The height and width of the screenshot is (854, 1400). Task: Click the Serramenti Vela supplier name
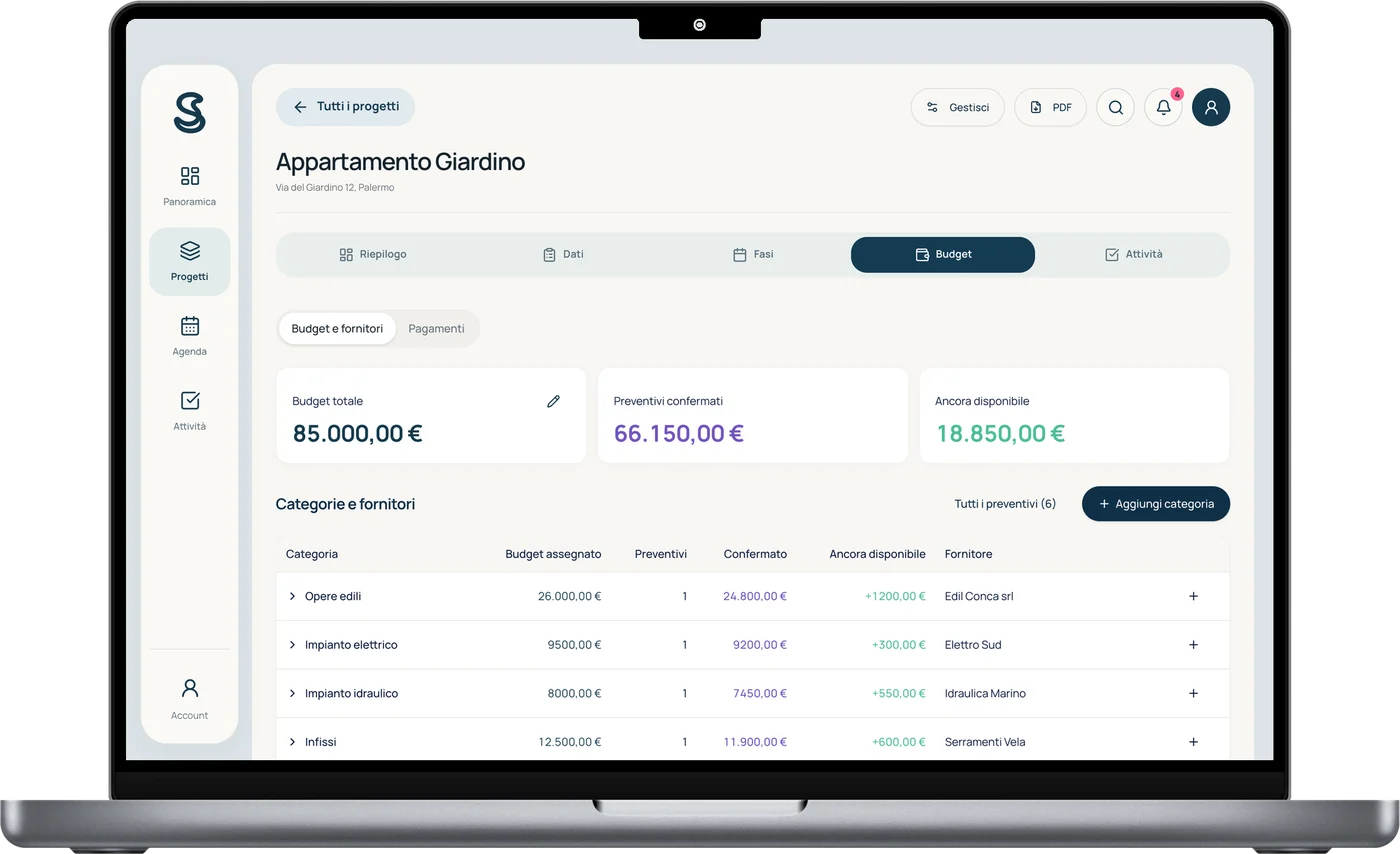[985, 742]
